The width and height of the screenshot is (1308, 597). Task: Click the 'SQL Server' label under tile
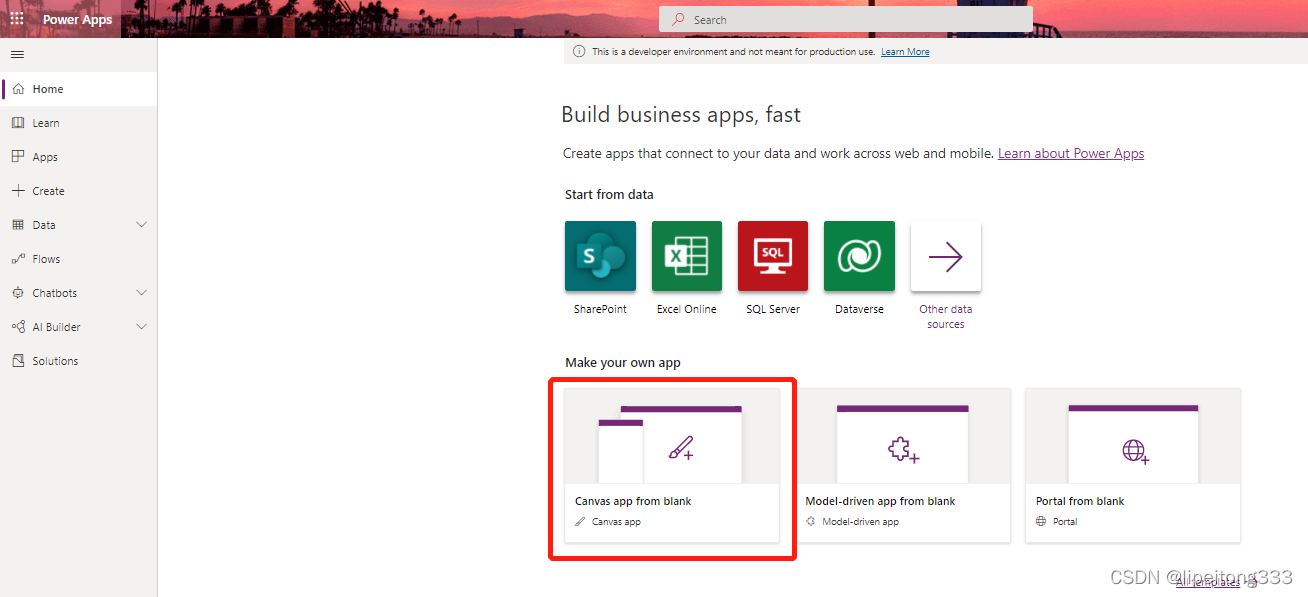(x=773, y=310)
